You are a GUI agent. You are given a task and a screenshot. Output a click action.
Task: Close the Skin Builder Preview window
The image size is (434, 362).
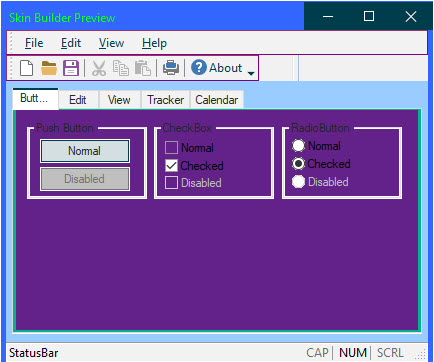tap(411, 16)
